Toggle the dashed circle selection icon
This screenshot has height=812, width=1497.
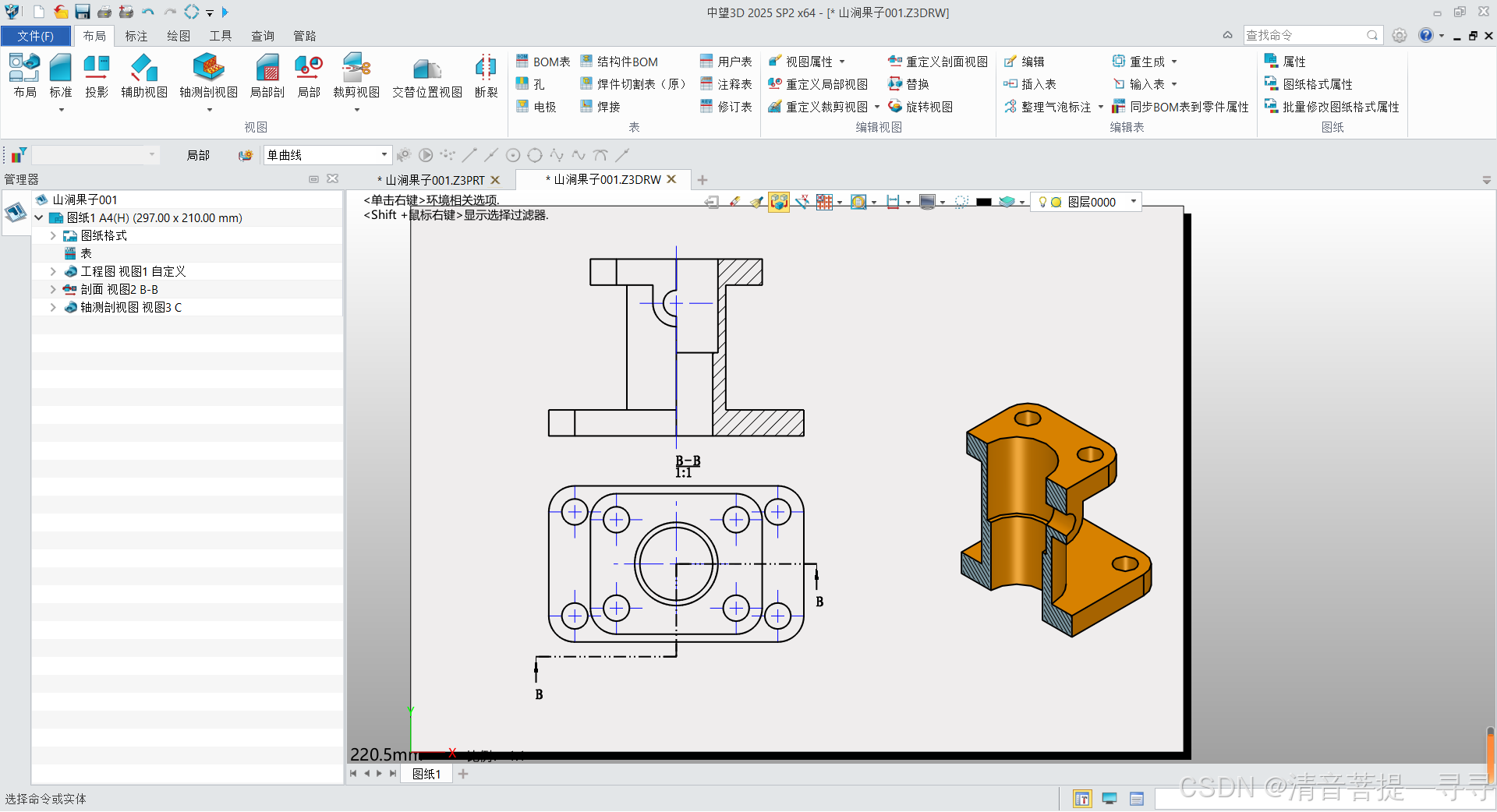click(x=961, y=202)
